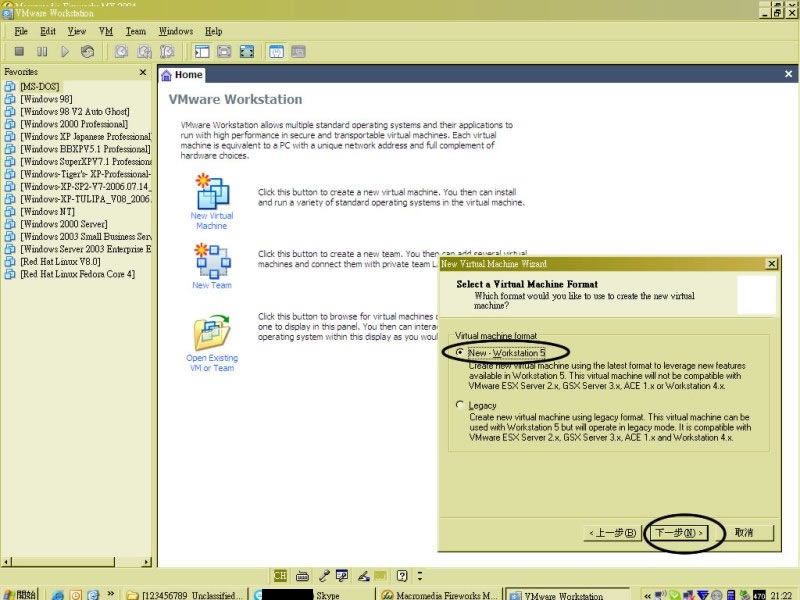Click the keyboard icon on the language bar
The image size is (800, 600).
coord(302,576)
